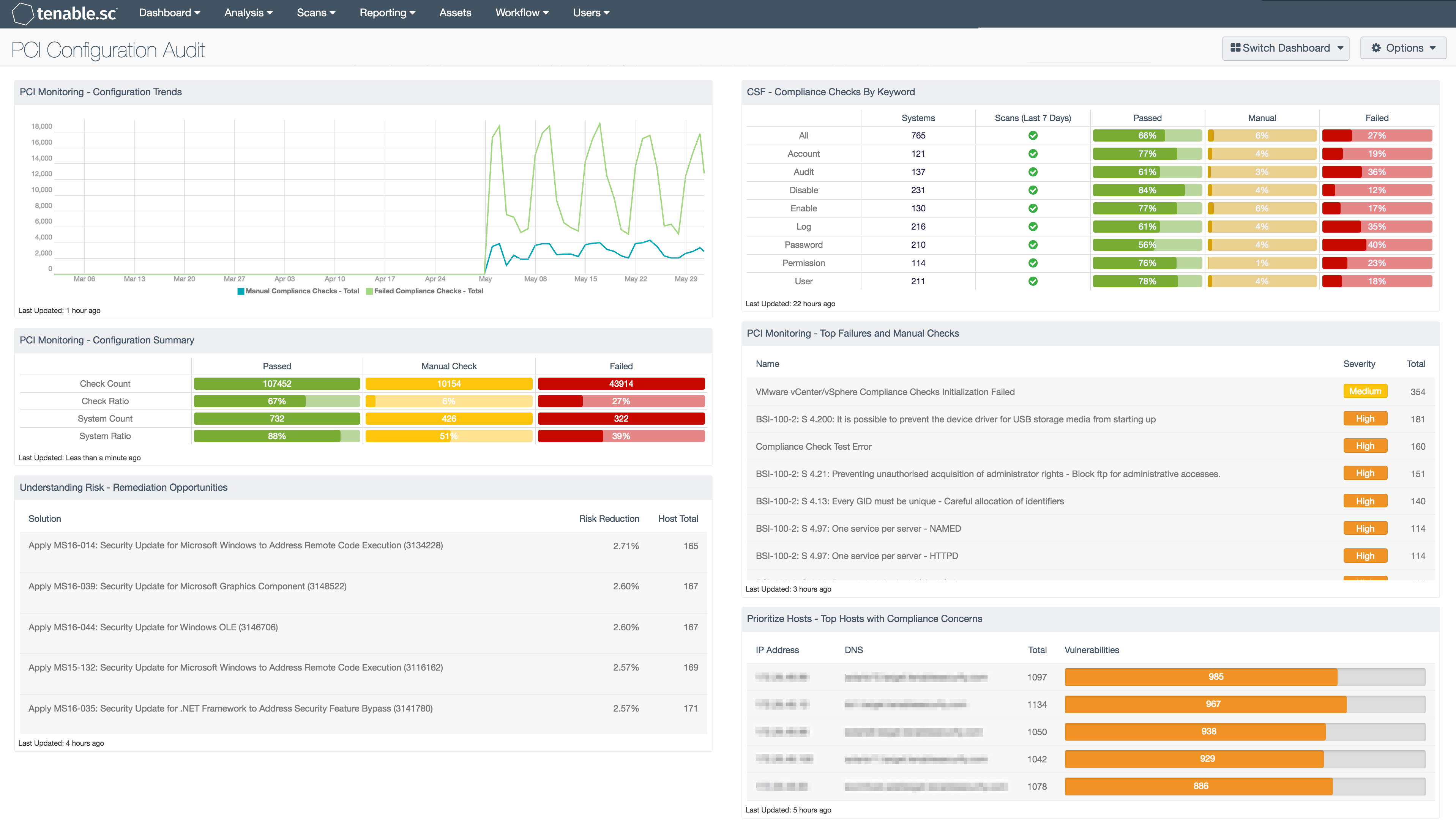
Task: Click High badge for Compliance Check Test Error
Action: (x=1365, y=446)
